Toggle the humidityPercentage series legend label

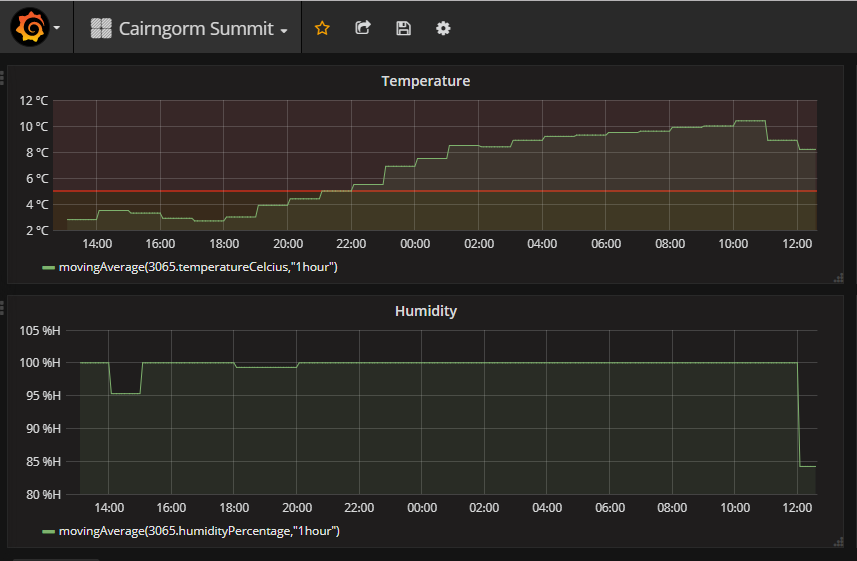click(x=199, y=531)
